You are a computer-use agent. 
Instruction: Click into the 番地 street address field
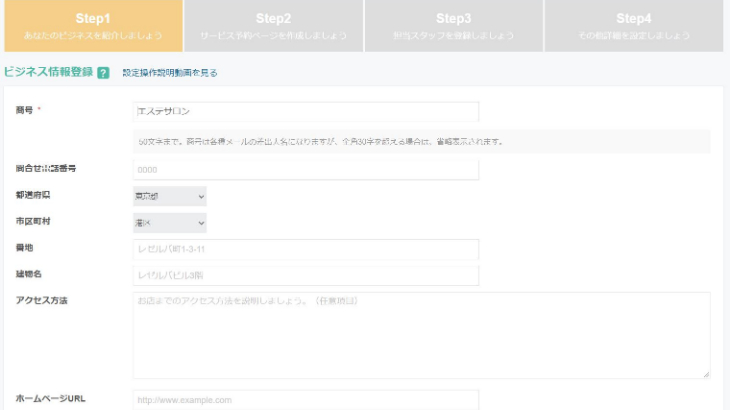[x=305, y=249]
